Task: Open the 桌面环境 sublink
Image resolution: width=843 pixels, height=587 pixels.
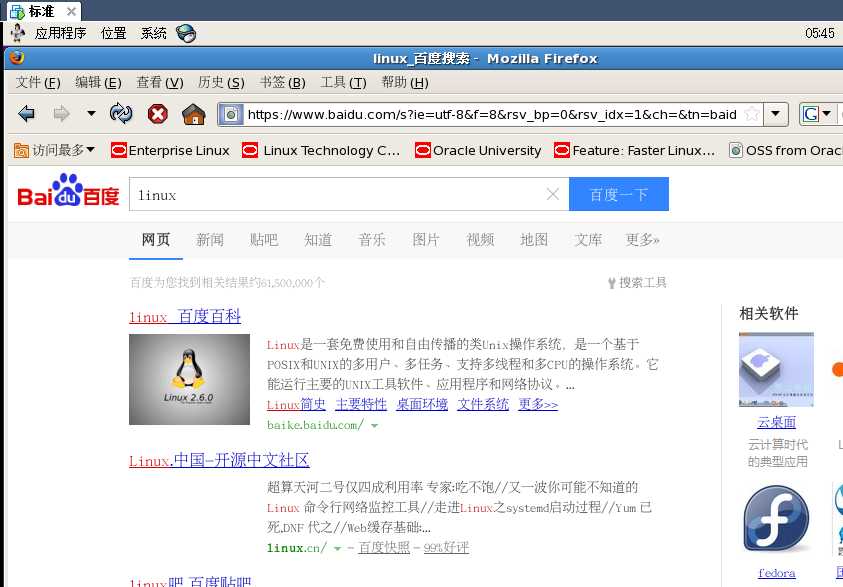Action: pyautogui.click(x=422, y=404)
